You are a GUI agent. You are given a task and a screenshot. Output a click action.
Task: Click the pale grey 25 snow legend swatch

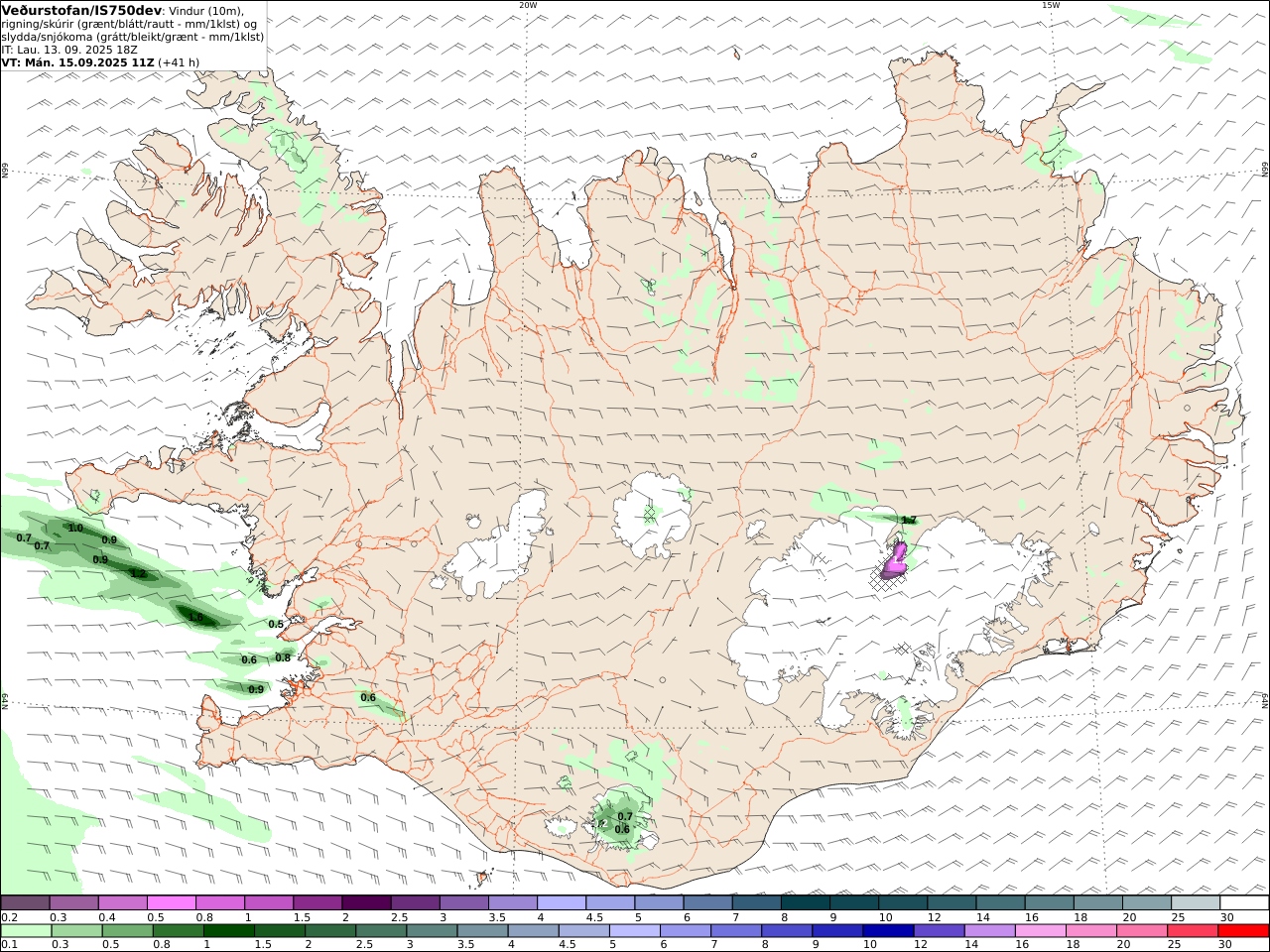[x=1196, y=903]
